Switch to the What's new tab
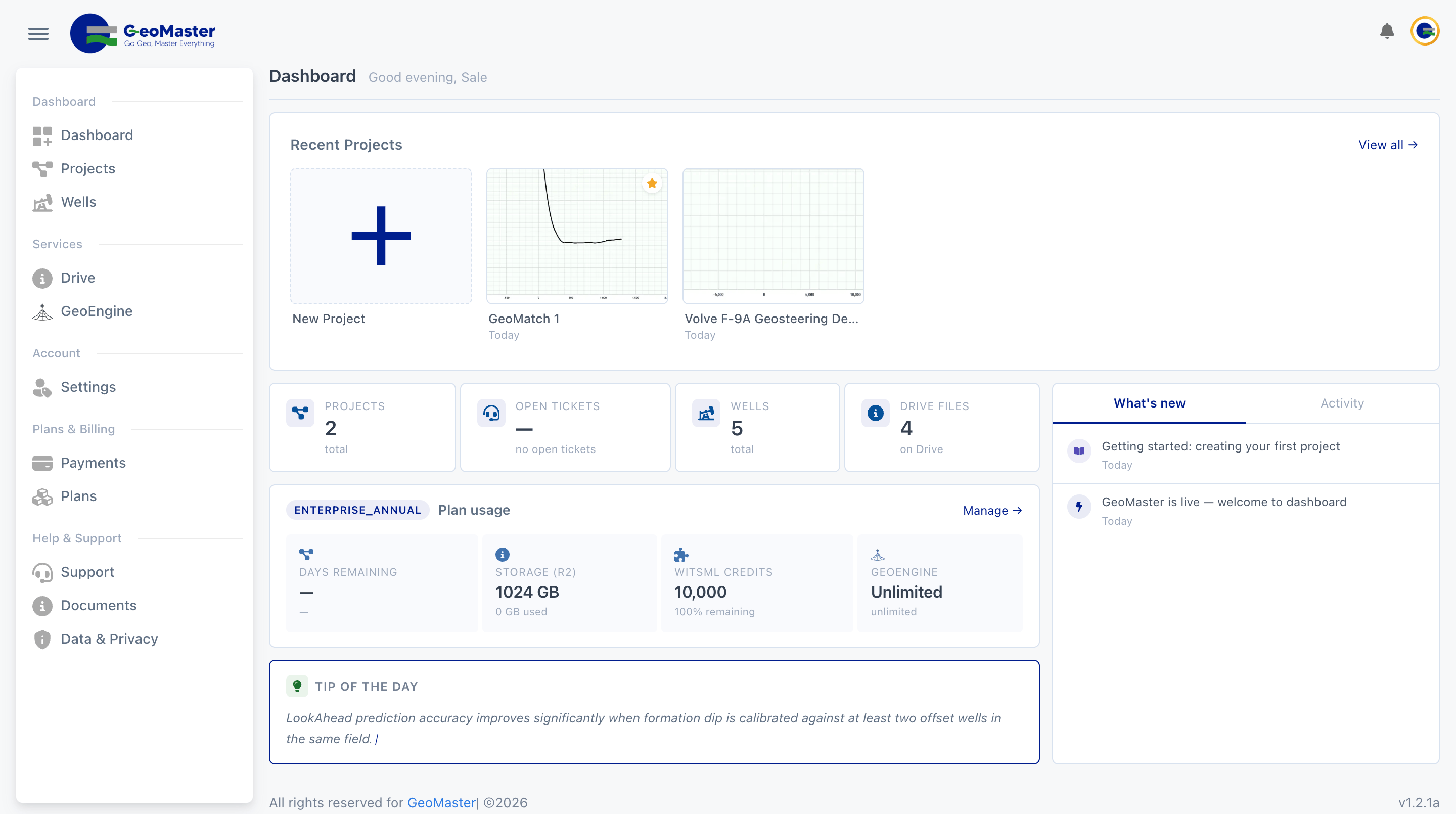The image size is (1456, 814). tap(1149, 403)
